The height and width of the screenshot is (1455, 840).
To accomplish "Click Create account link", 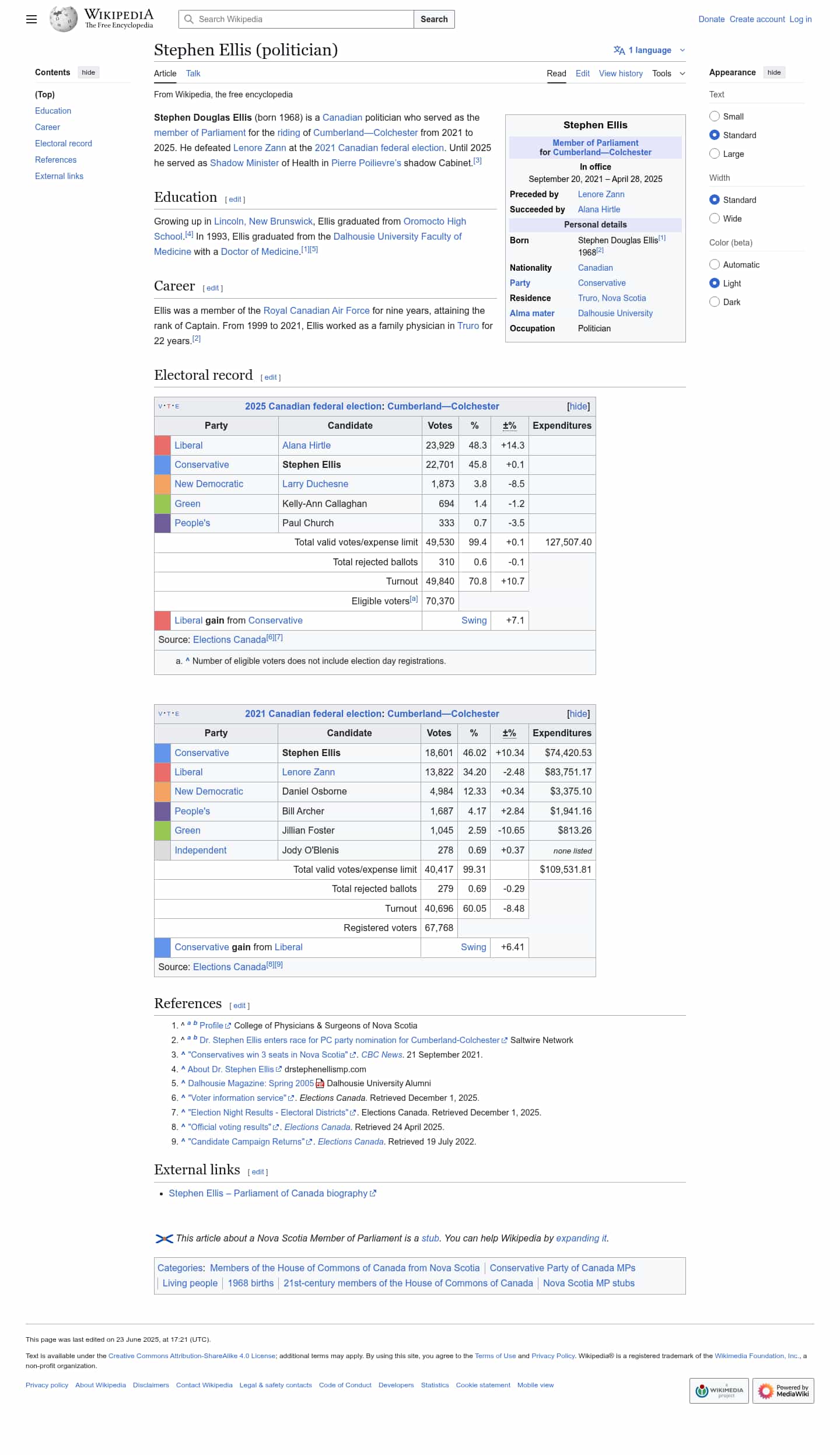I will coord(757,19).
